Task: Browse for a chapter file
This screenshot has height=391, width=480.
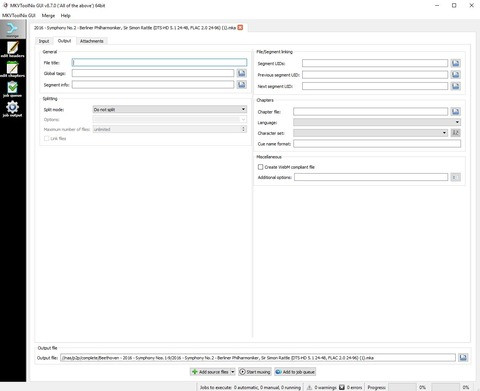Action: coord(456,111)
